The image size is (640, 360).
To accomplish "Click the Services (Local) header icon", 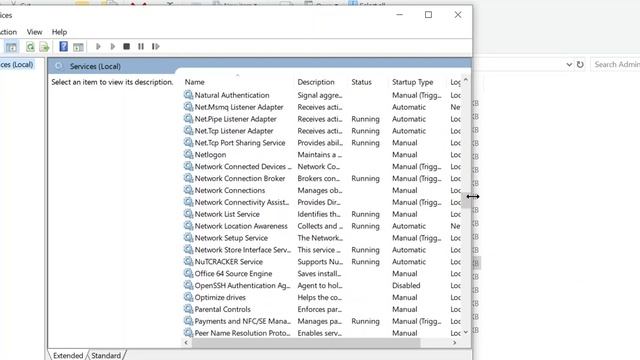I will (59, 66).
